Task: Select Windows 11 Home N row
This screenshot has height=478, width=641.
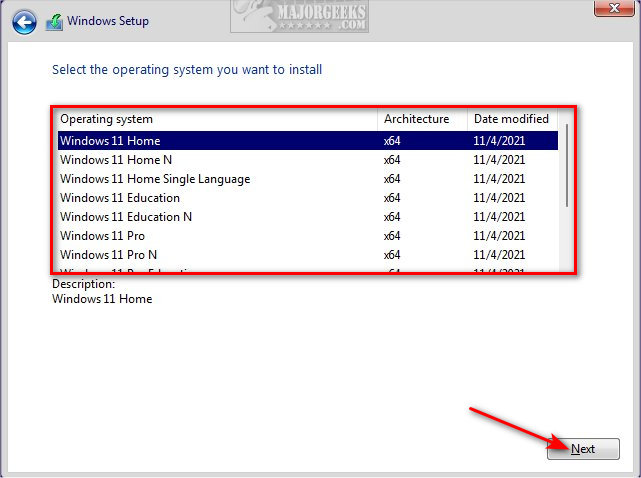Action: point(308,159)
